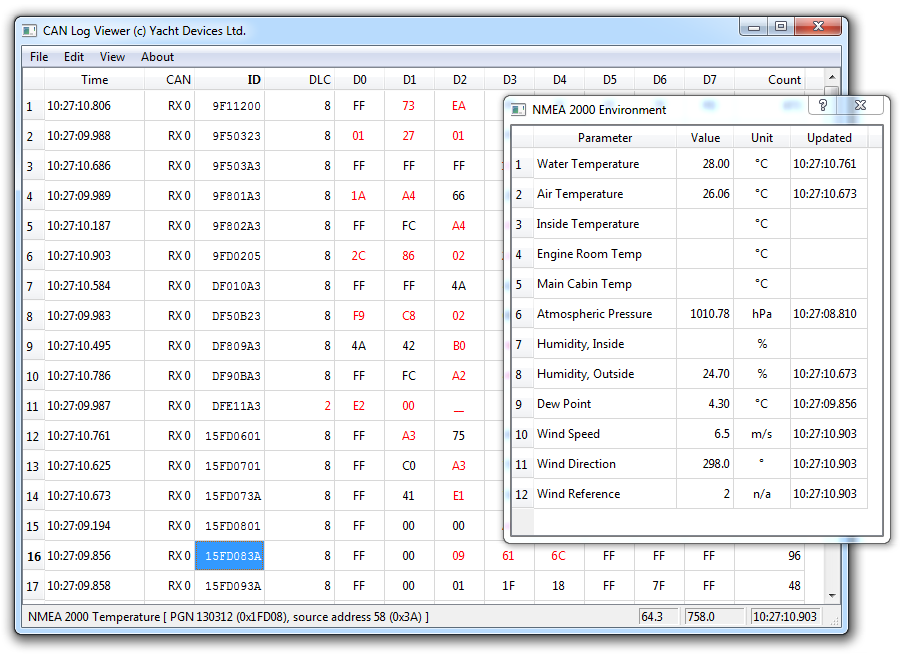This screenshot has width=902, height=654.
Task: Click the 28.00 water temperature value
Action: [x=705, y=164]
